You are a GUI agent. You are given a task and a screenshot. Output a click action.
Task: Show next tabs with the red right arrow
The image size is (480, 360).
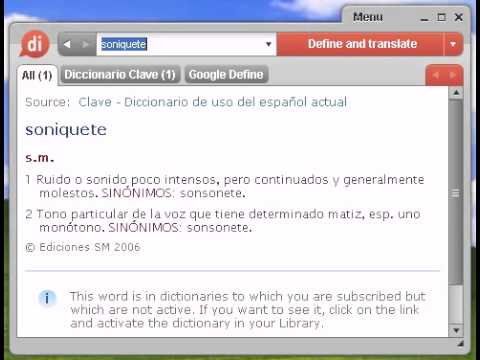(x=452, y=75)
